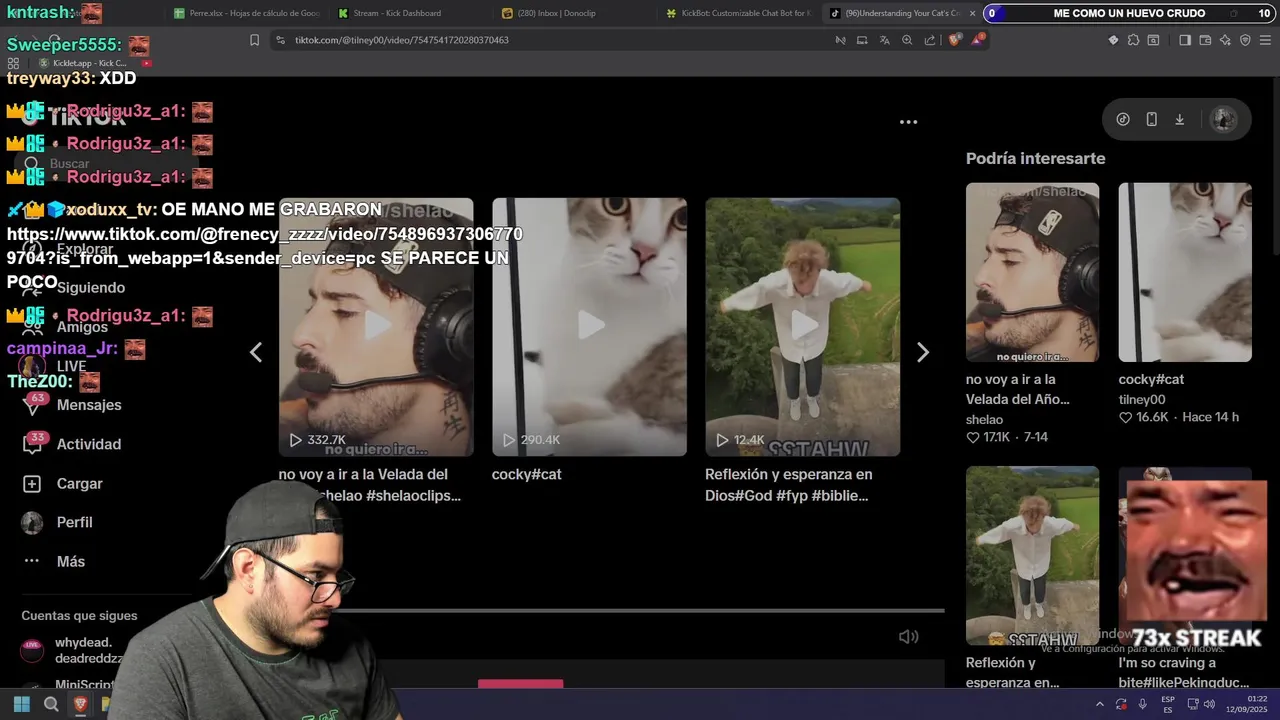Like the shelao suggested video heart 17.1K
Image resolution: width=1280 pixels, height=720 pixels.
[x=972, y=437]
